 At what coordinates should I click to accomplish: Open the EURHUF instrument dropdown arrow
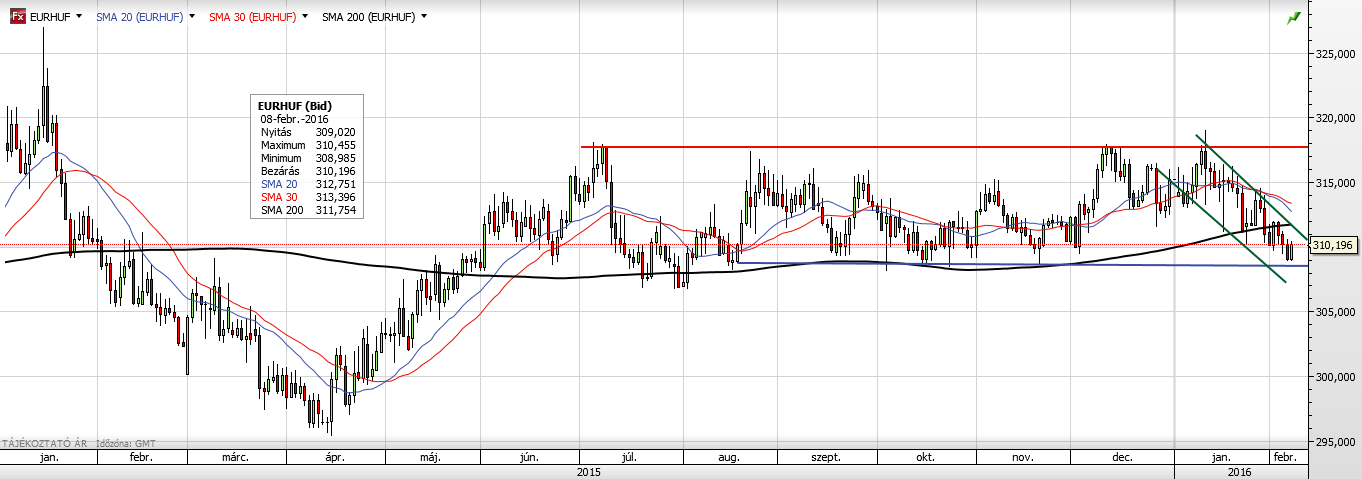[77, 17]
